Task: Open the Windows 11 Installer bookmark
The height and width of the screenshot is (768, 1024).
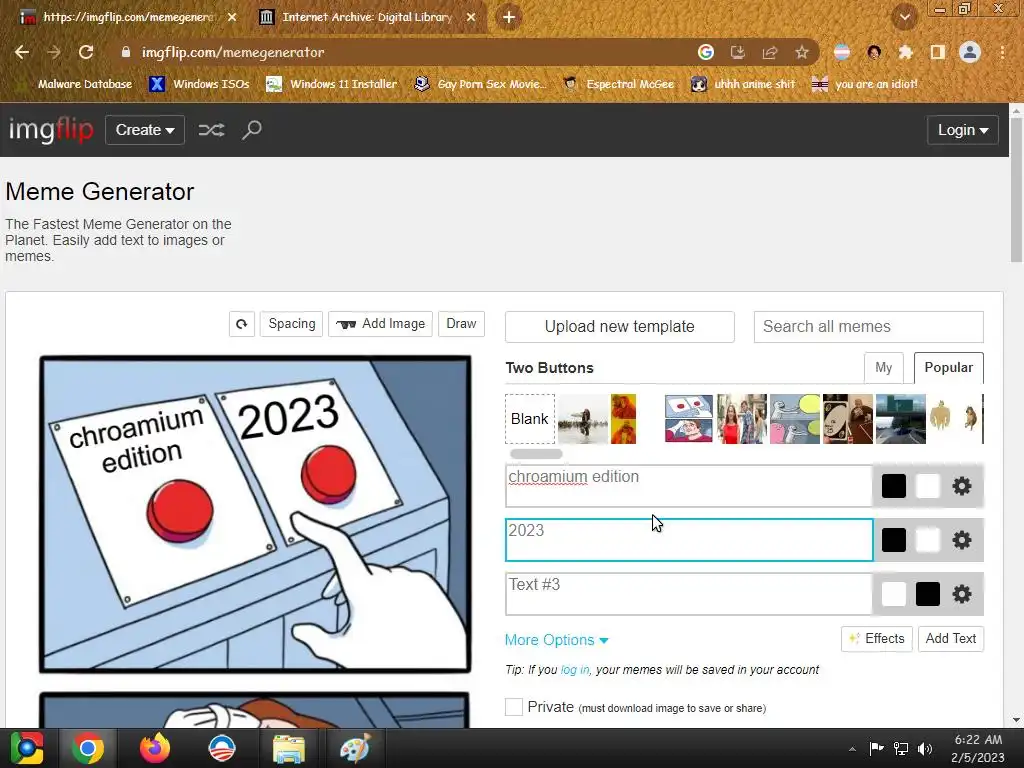Action: point(332,84)
